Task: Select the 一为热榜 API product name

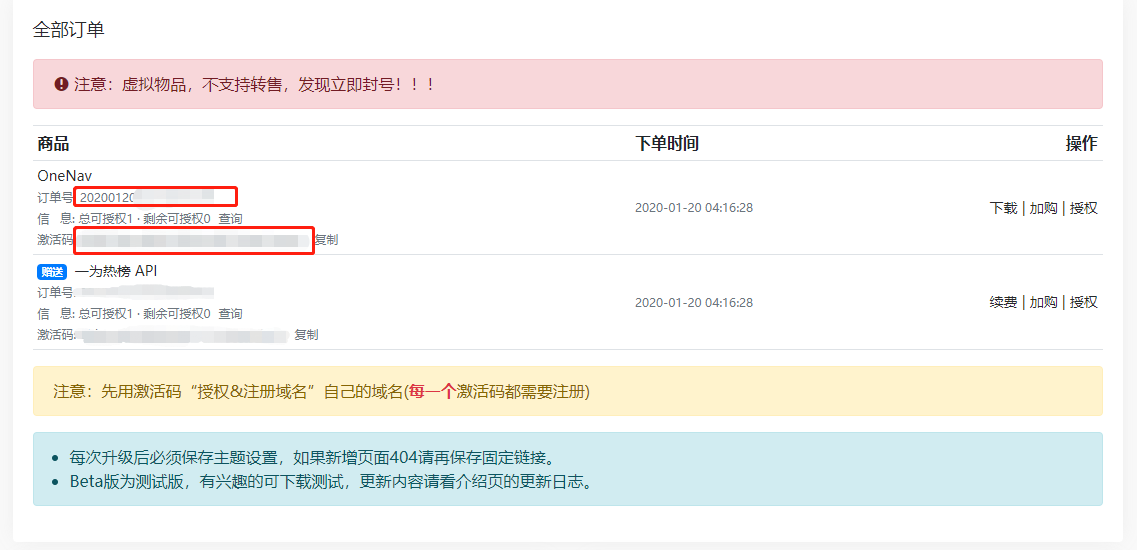Action: tap(116, 271)
